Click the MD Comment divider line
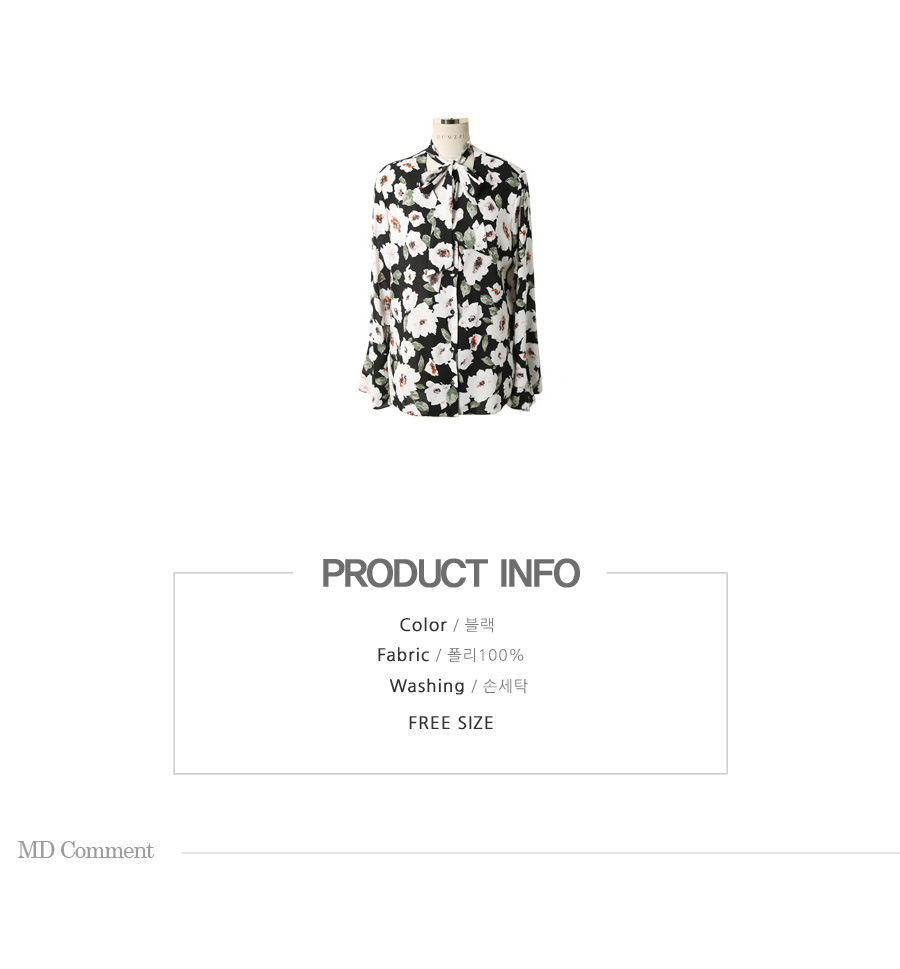Image resolution: width=900 pixels, height=969 pixels. 540,853
